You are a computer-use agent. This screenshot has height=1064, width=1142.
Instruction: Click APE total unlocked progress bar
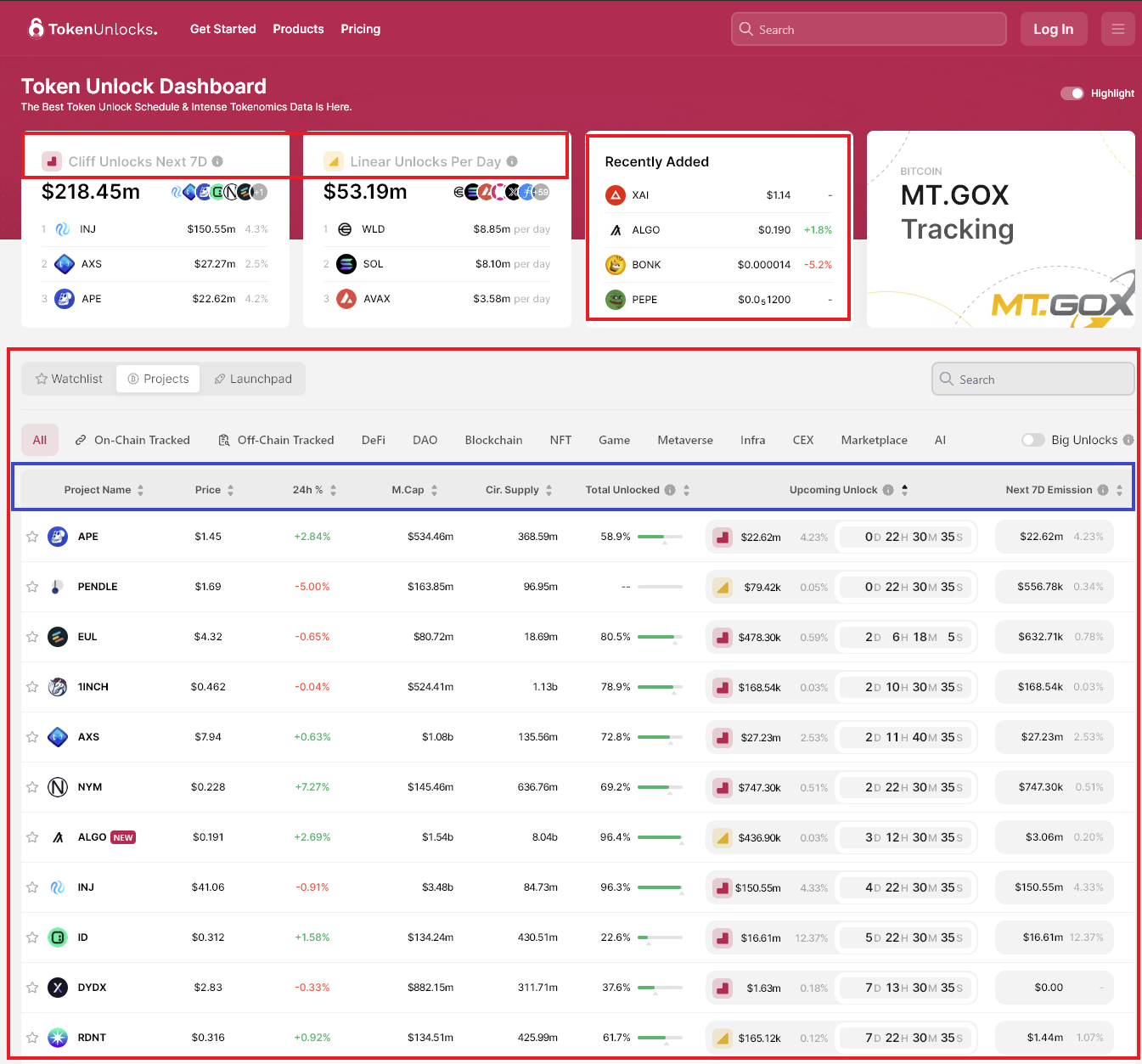point(660,537)
